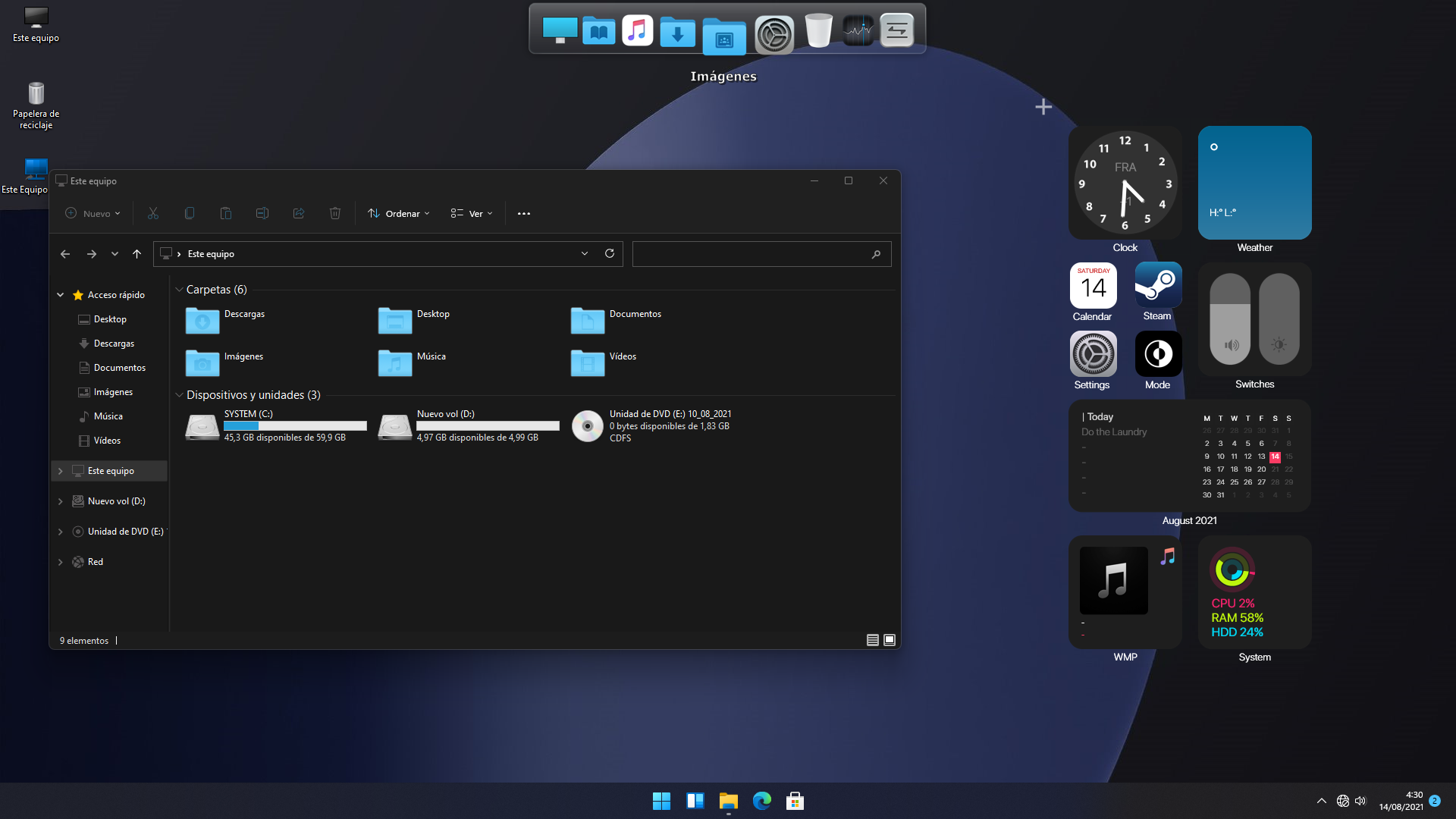Viewport: 1456px width, 819px height.
Task: Expand the Red network tree node
Action: tap(61, 562)
